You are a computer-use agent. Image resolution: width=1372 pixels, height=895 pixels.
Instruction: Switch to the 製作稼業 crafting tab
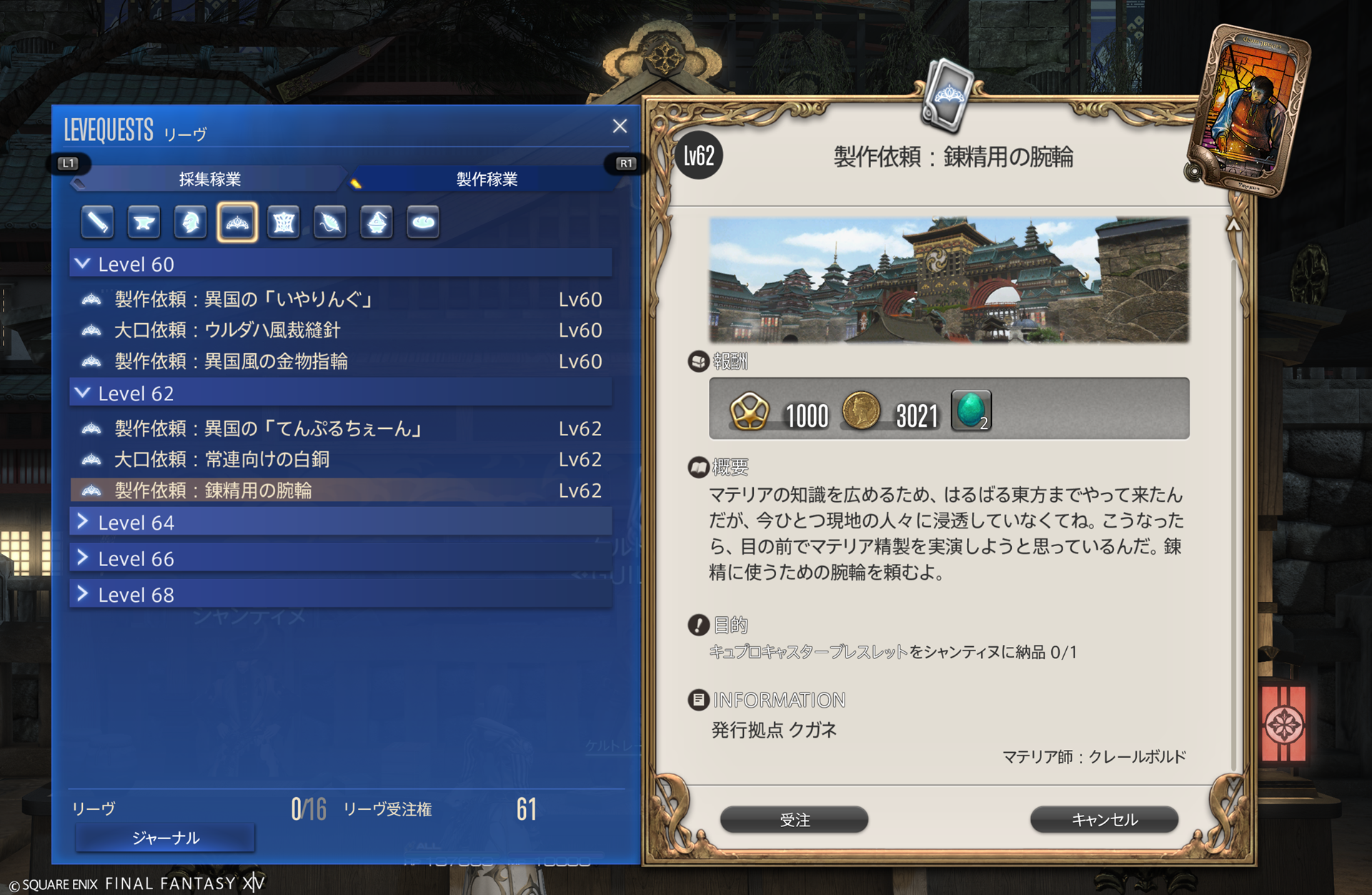click(x=487, y=179)
